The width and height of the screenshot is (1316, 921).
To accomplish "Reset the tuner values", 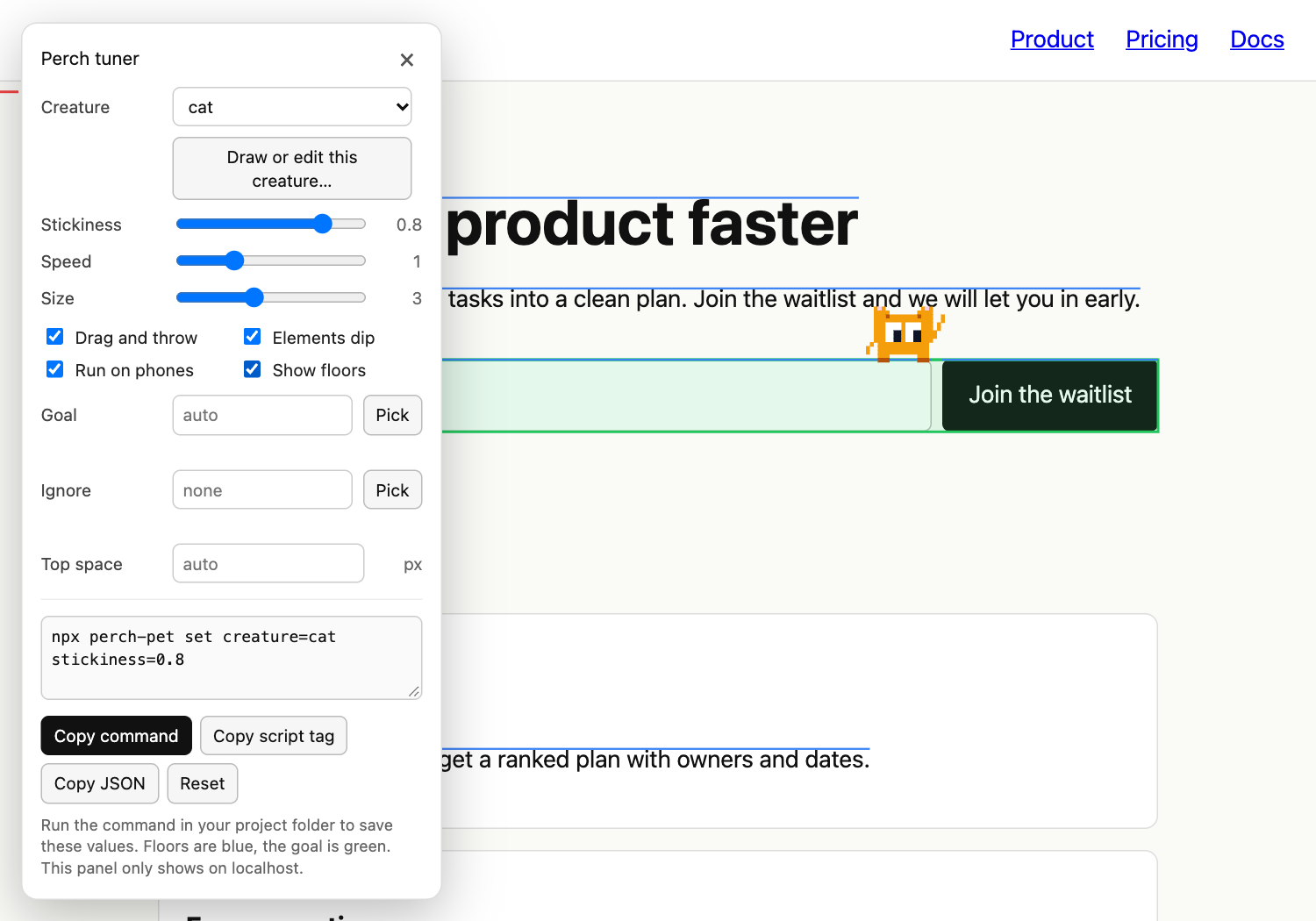I will click(203, 783).
